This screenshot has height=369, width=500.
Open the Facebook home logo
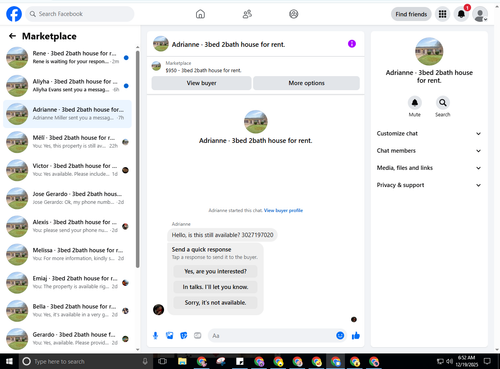[x=14, y=14]
